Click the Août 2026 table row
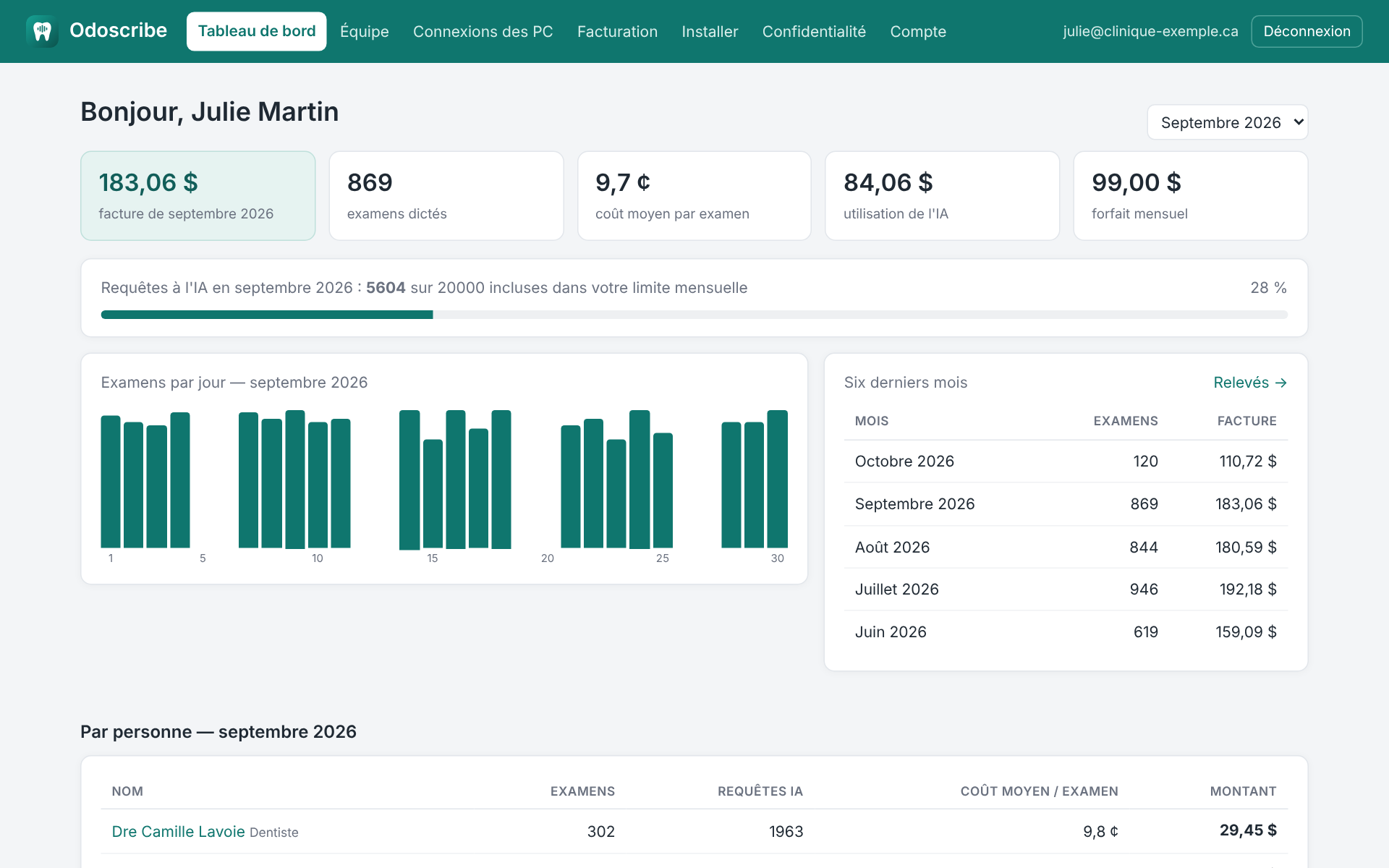The width and height of the screenshot is (1389, 868). point(1066,547)
